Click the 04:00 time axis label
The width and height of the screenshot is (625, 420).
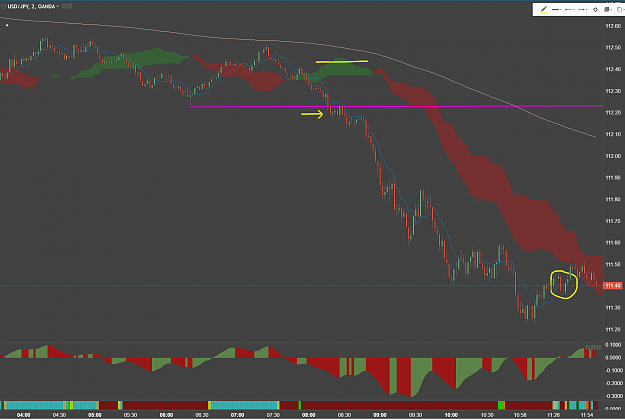pos(24,415)
